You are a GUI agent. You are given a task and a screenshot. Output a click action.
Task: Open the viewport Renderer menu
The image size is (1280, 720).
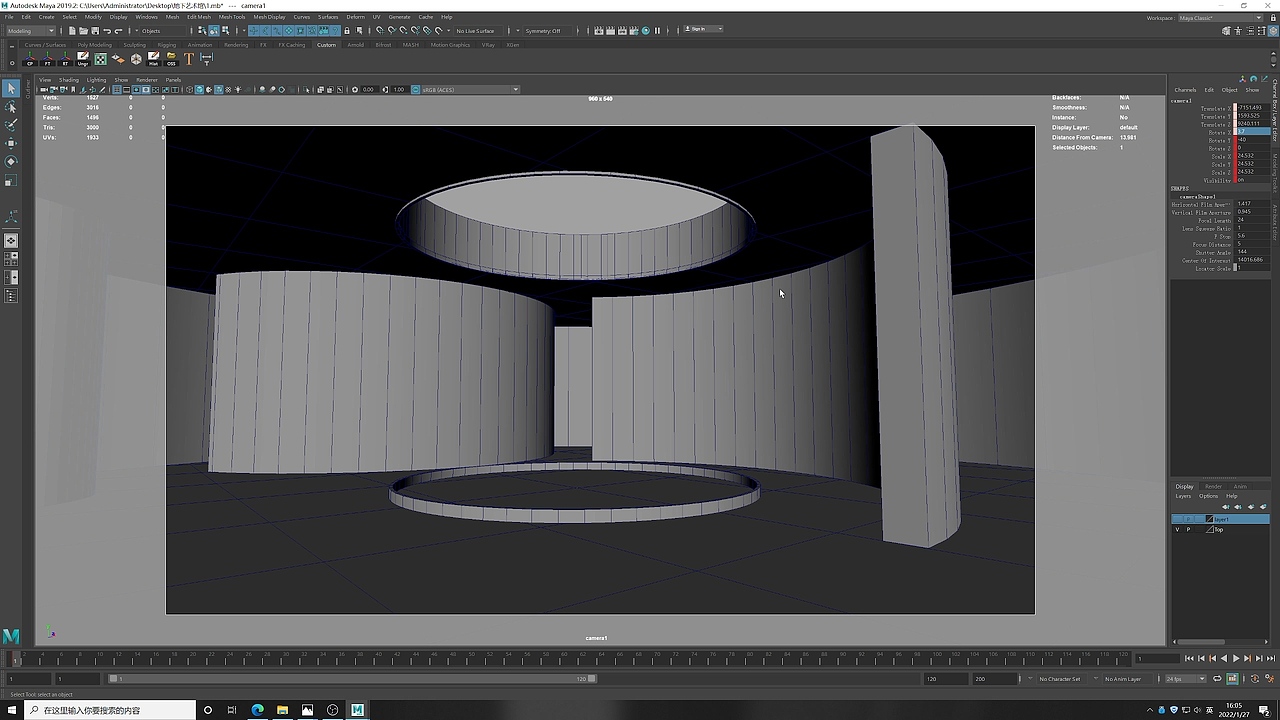(x=147, y=80)
